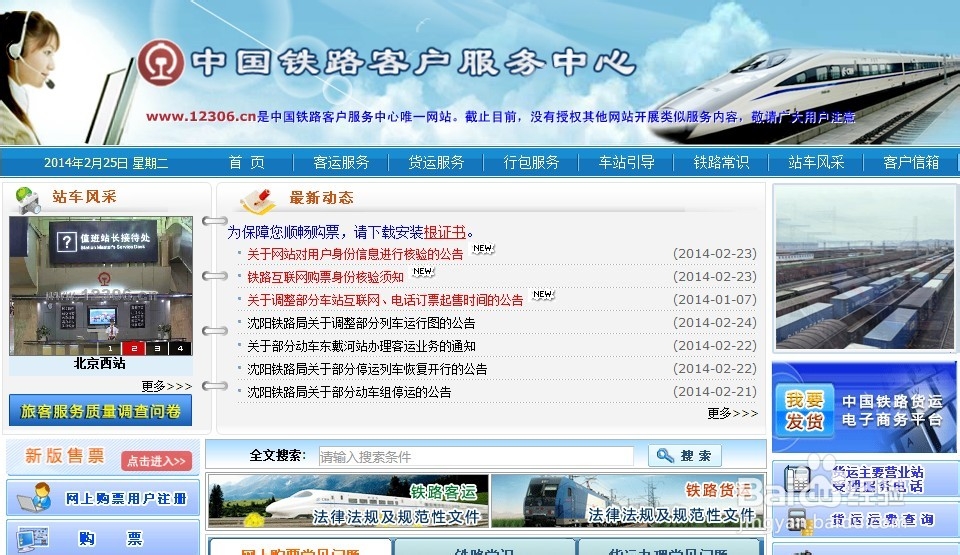Screen dimensions: 960x555
Task: Open the 北京西站 station slideshow image
Action: [x=101, y=285]
